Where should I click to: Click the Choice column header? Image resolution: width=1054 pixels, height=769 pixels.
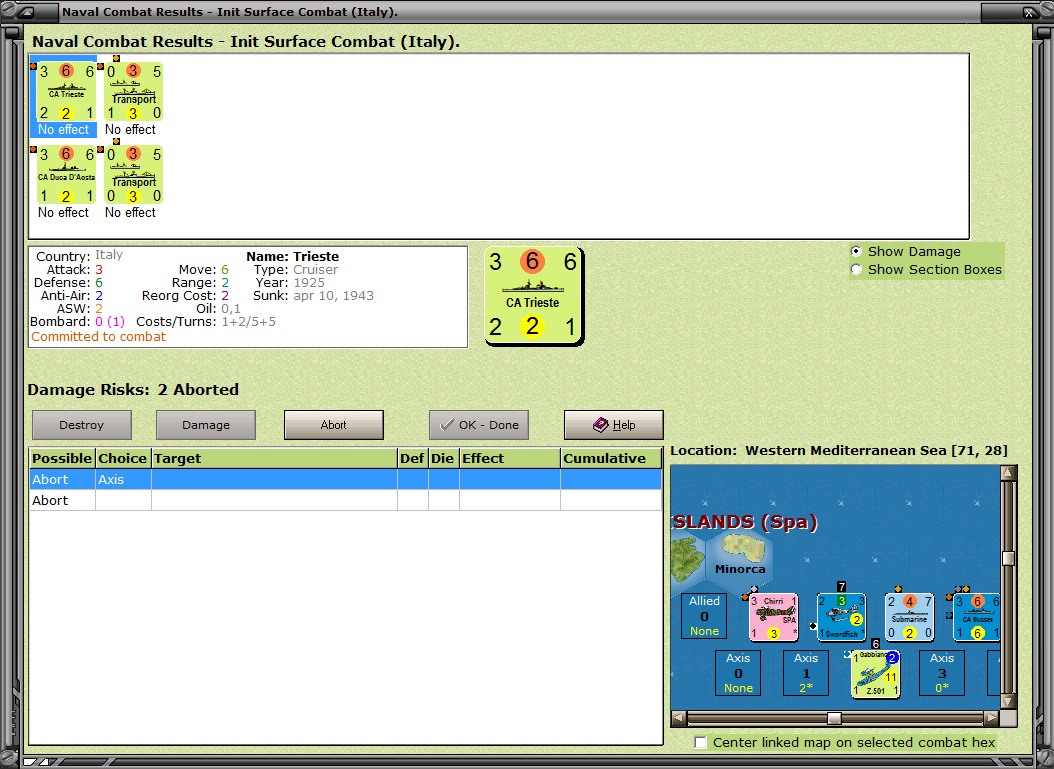[x=122, y=458]
